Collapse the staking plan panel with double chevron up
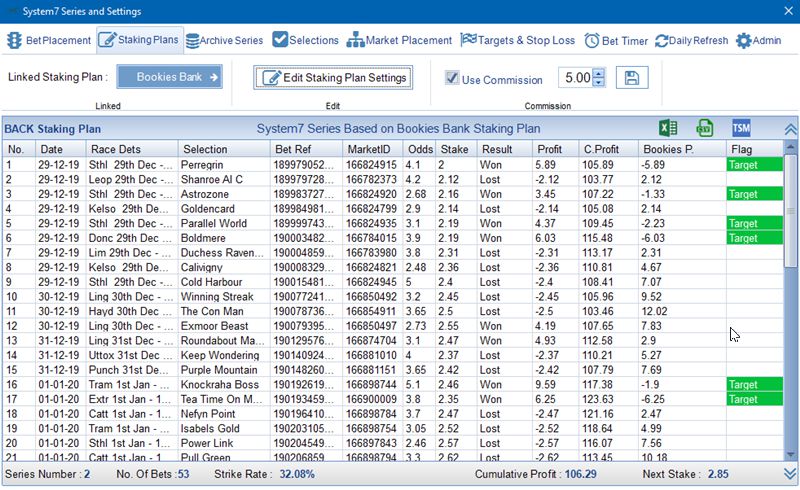This screenshot has width=800, height=490. click(x=790, y=129)
